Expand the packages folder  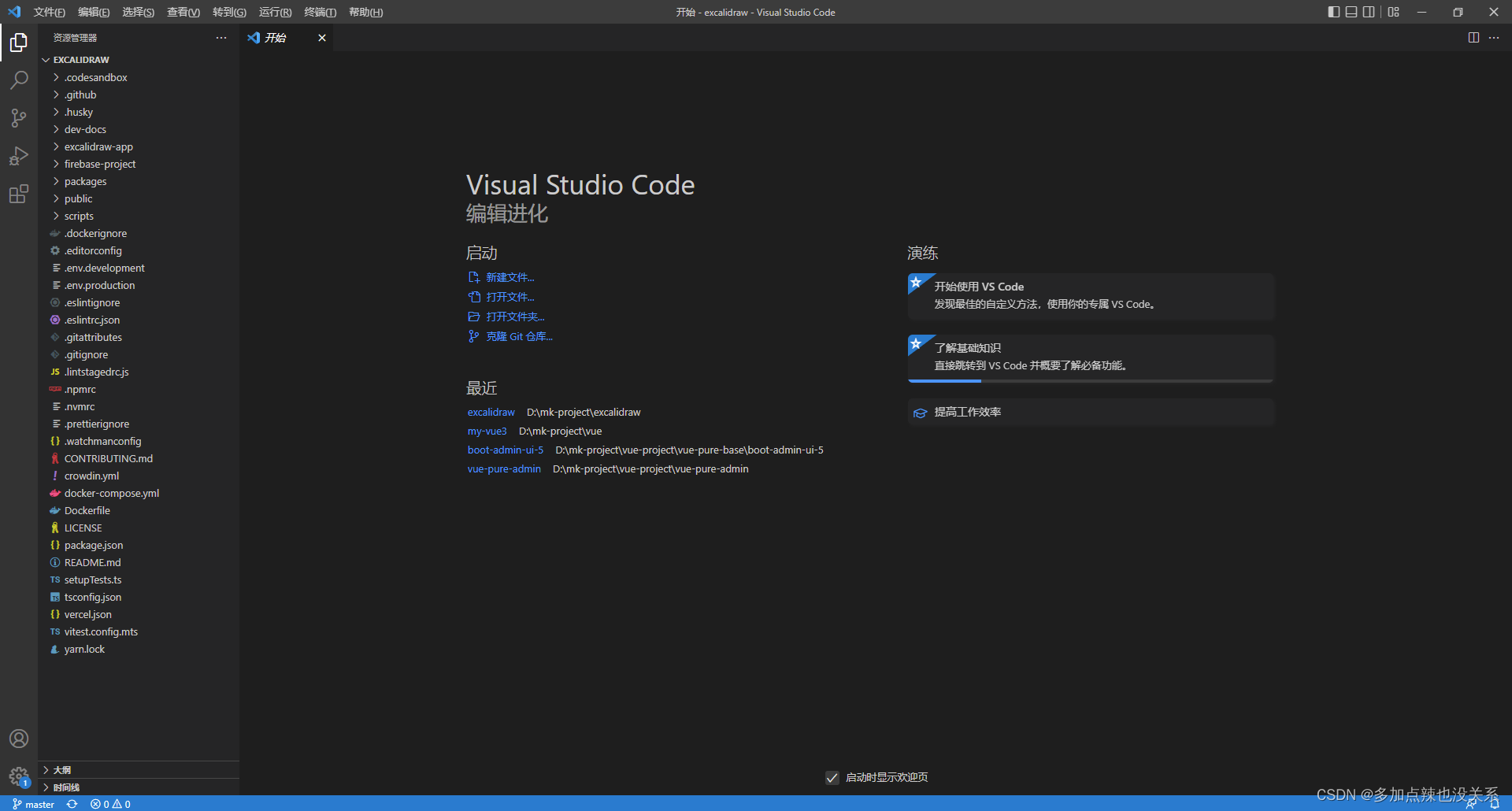click(x=138, y=181)
